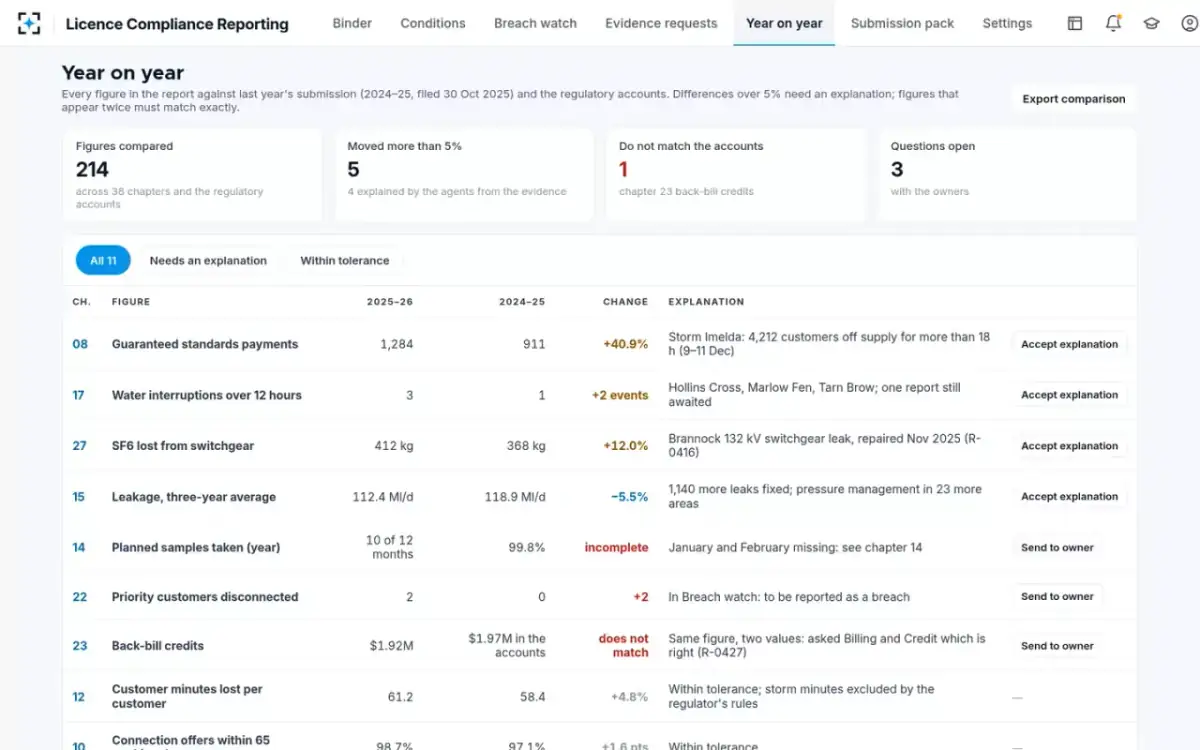Click the red 'incomplete' status

pyautogui.click(x=617, y=548)
